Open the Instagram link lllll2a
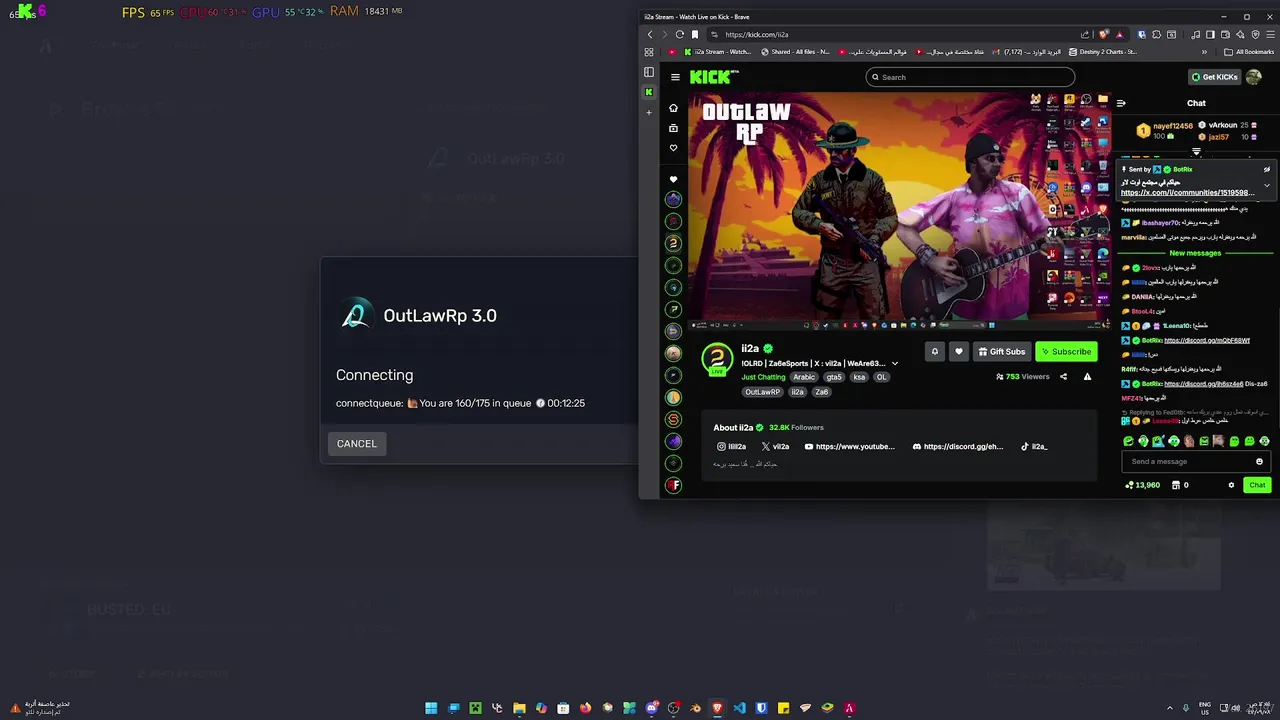Screen dimensions: 1280x720 pyautogui.click(x=731, y=447)
